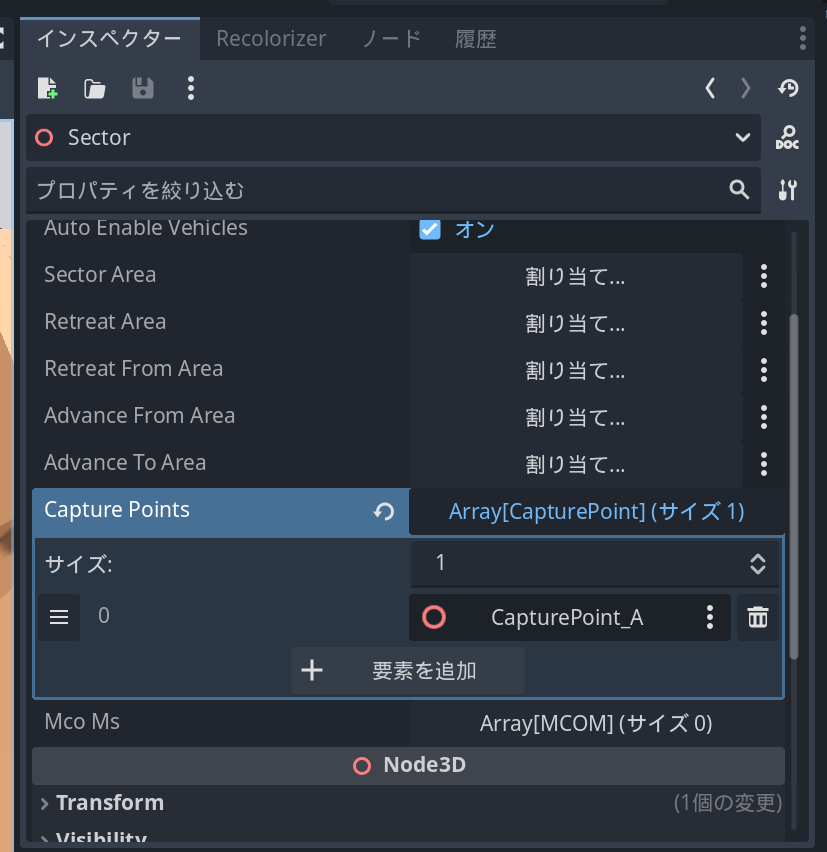The width and height of the screenshot is (827, 852).
Task: Click the 要素を追加 button
Action: 408,670
